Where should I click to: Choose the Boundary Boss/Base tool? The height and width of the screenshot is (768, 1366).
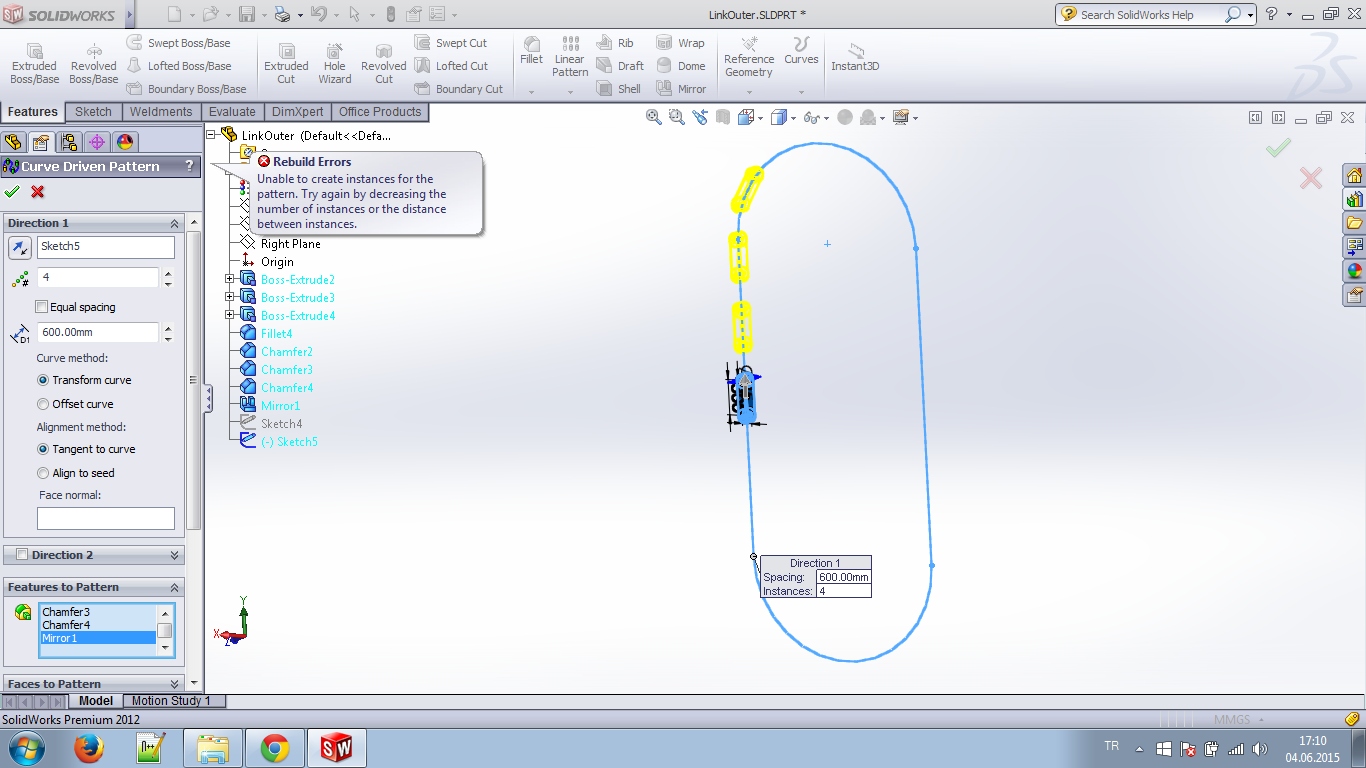click(x=186, y=89)
